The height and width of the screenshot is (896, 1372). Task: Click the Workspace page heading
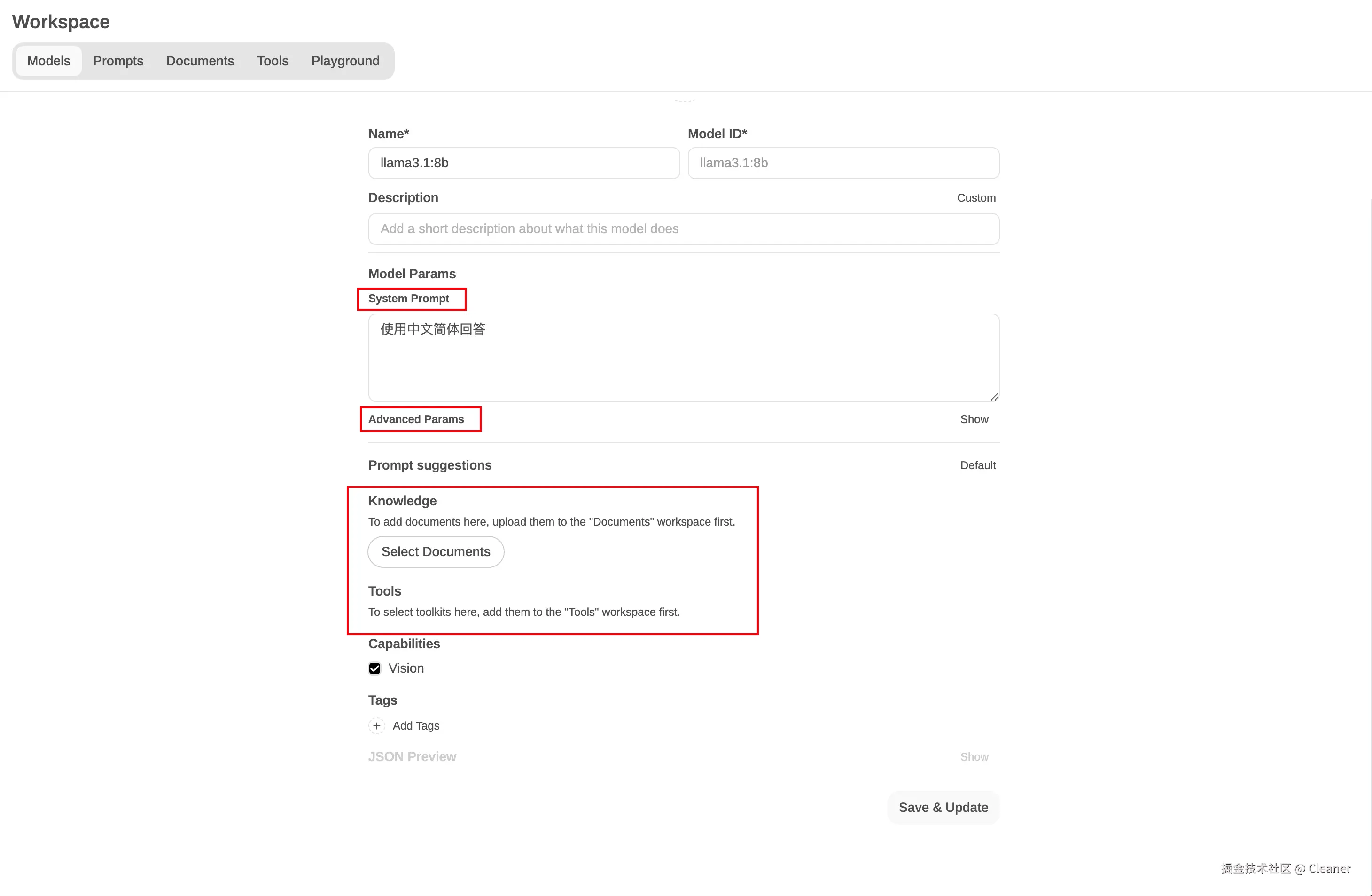point(61,22)
